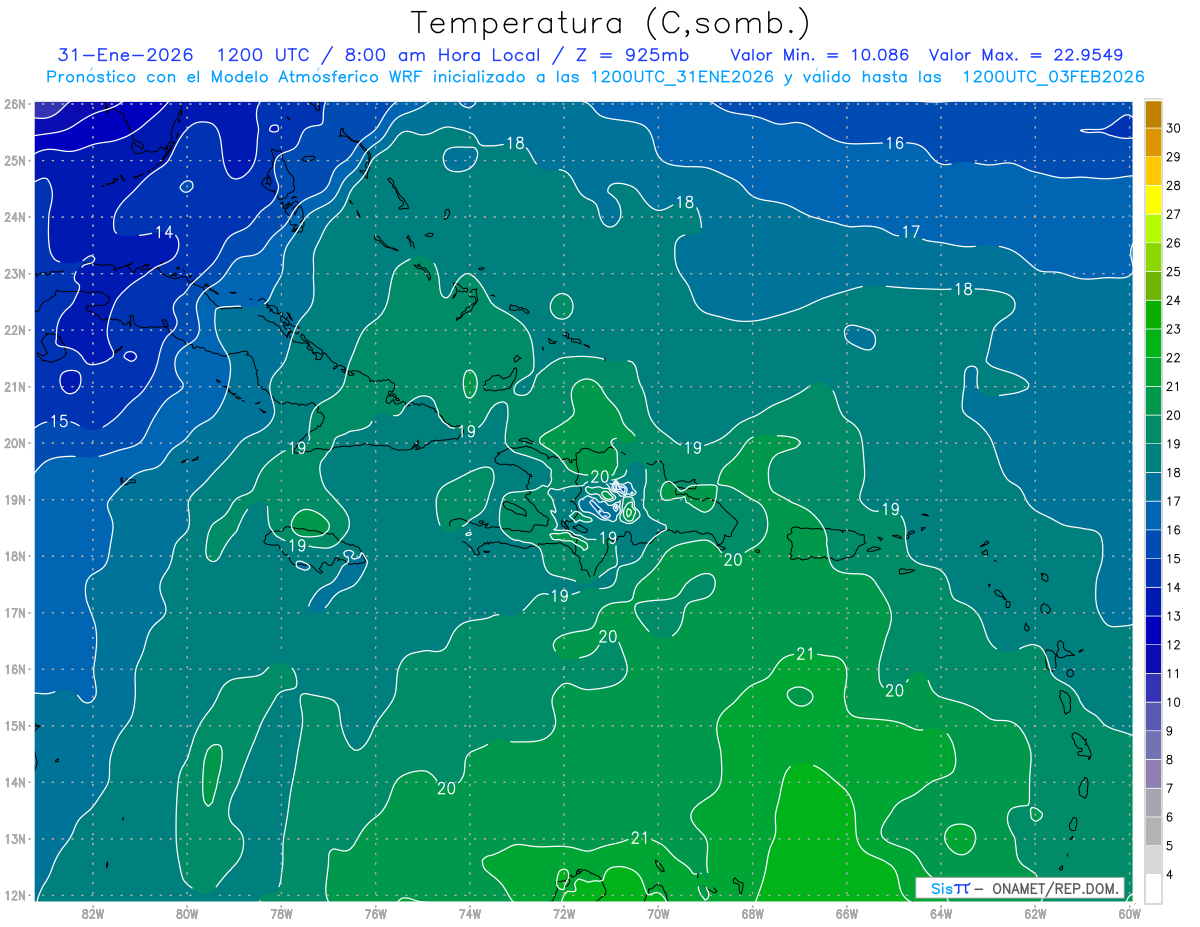Click the orange-brown swatch above the 30 mark

pos(1153,114)
